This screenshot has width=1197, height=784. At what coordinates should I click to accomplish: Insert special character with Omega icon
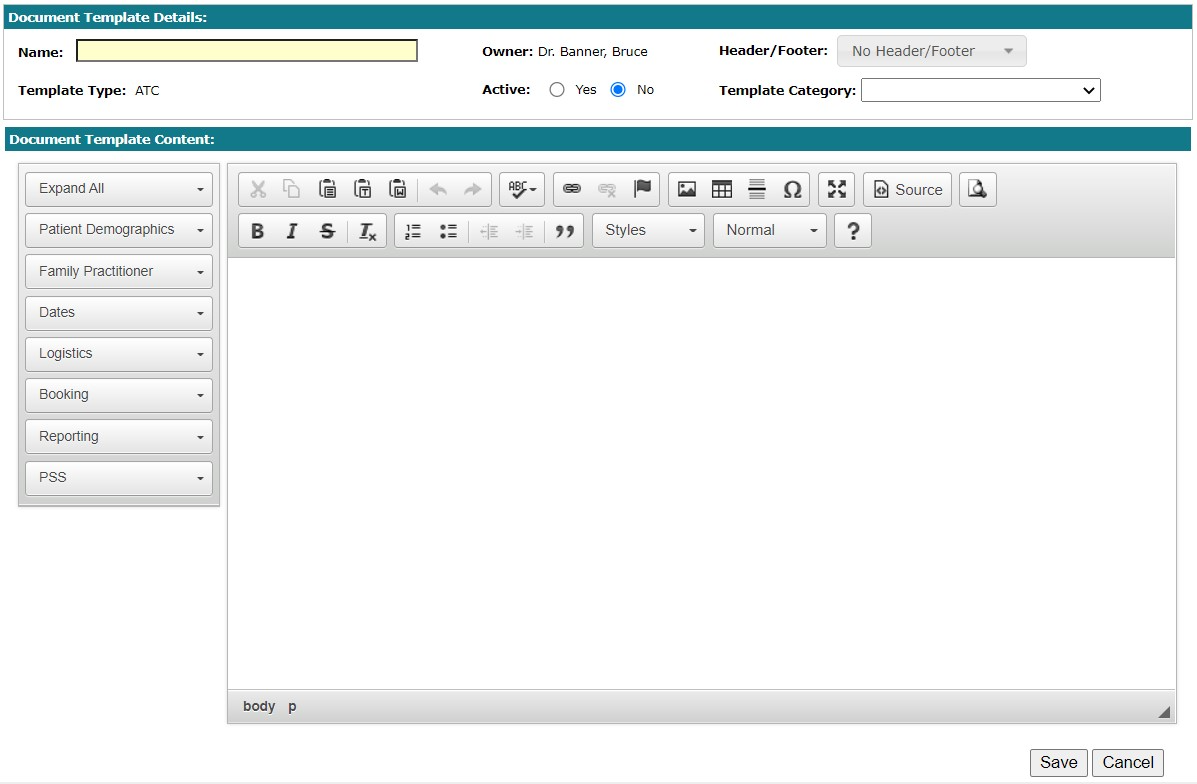pyautogui.click(x=792, y=189)
